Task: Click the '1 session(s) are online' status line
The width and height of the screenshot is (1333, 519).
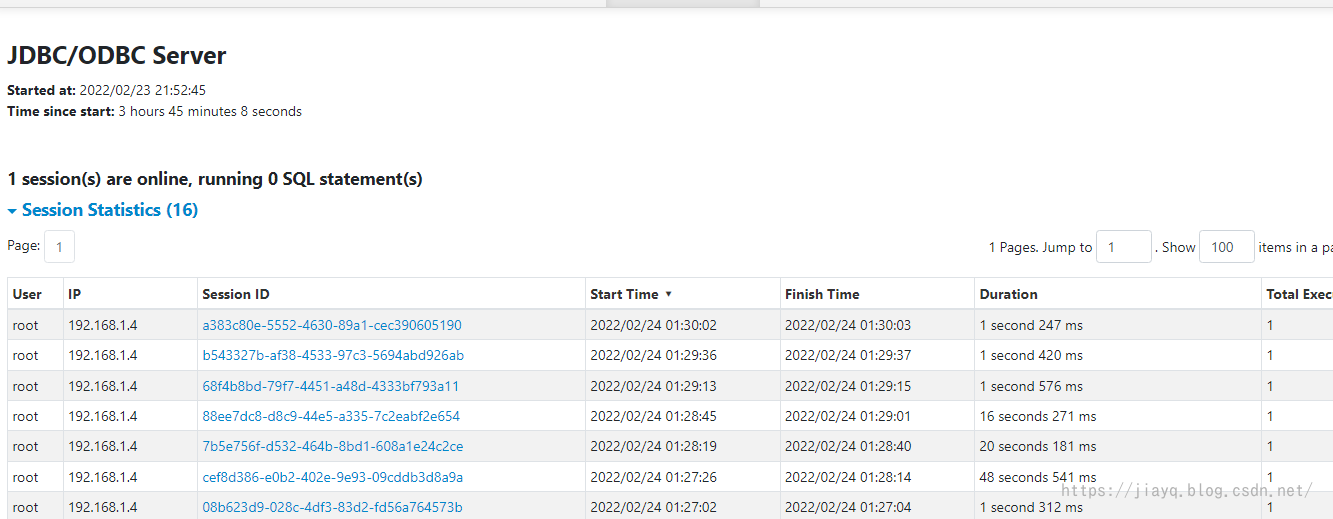Action: pyautogui.click(x=215, y=179)
